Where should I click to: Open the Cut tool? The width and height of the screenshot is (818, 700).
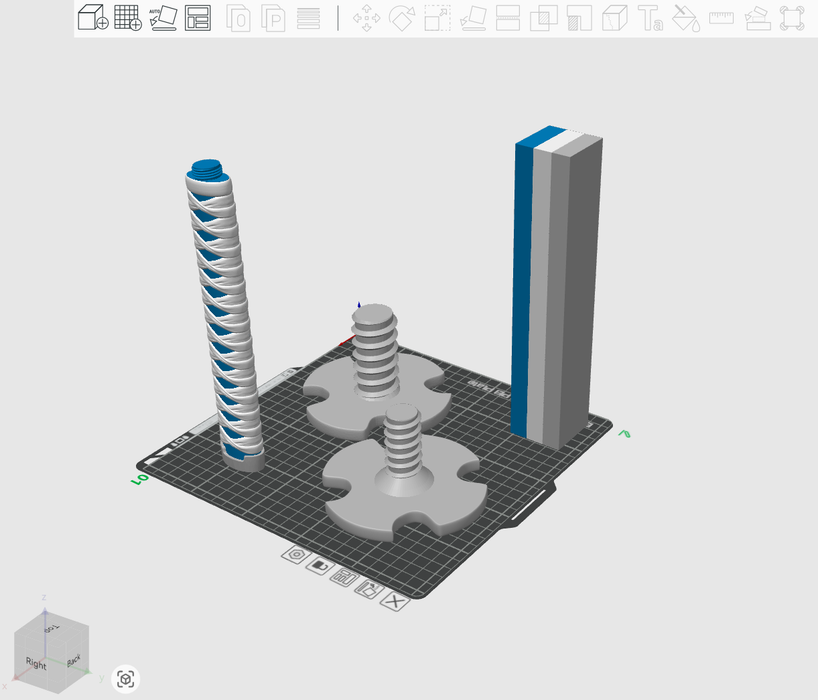(508, 18)
